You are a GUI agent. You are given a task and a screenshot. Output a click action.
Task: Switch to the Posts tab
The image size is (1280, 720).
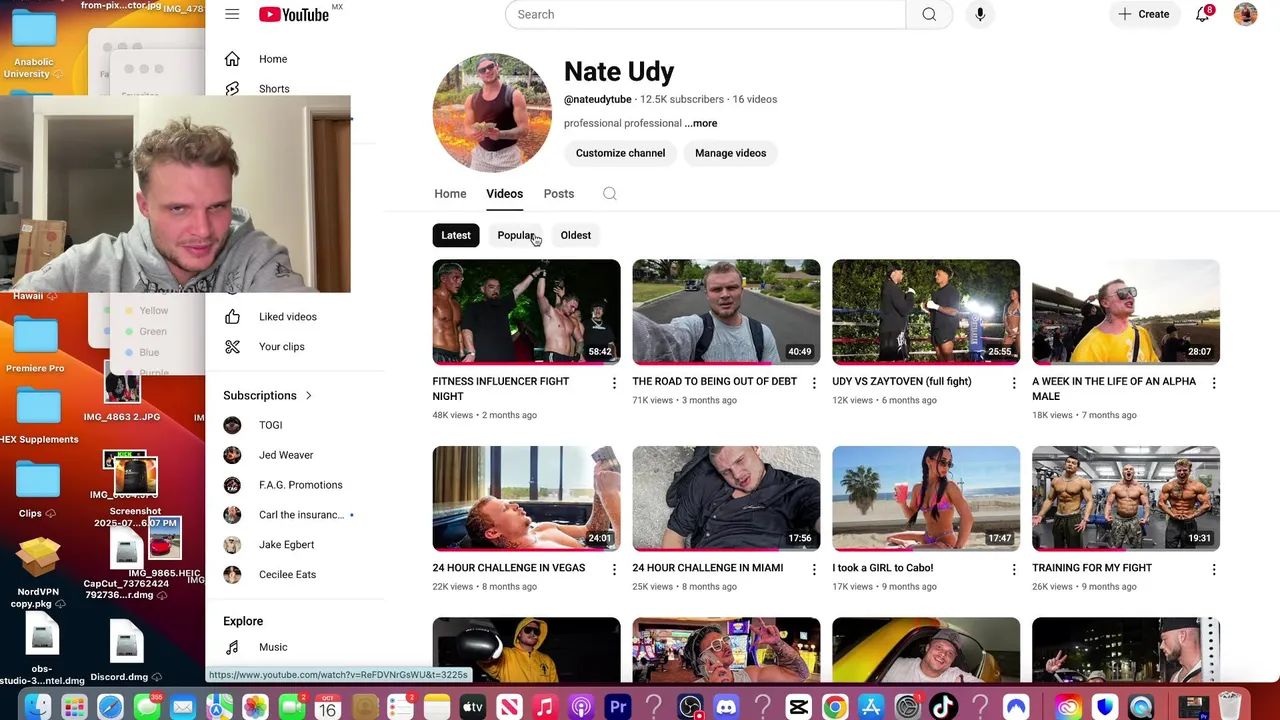point(559,194)
